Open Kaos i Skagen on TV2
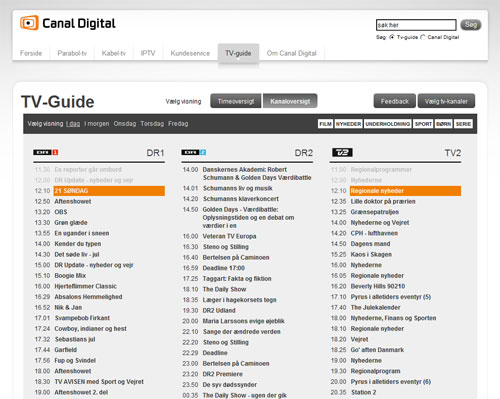The width and height of the screenshot is (500, 399). (x=371, y=254)
